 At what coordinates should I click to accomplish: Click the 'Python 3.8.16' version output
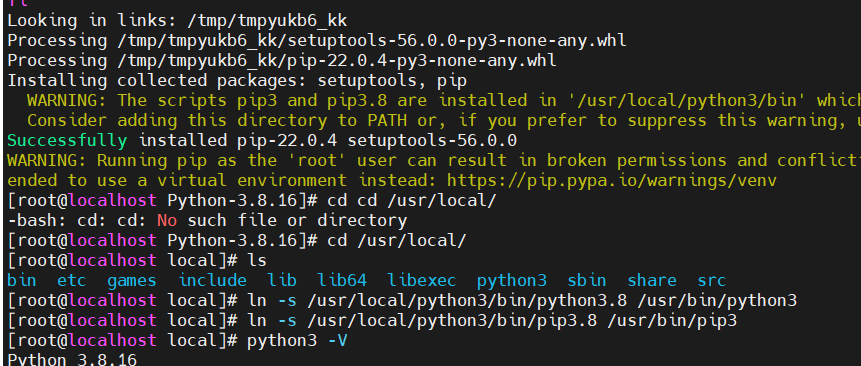(72, 360)
